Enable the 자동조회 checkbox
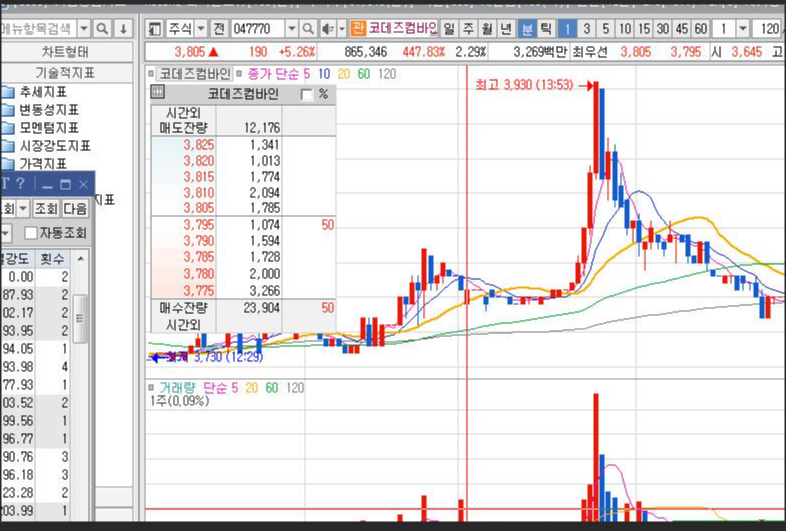This screenshot has height=531, width=786. (x=31, y=233)
